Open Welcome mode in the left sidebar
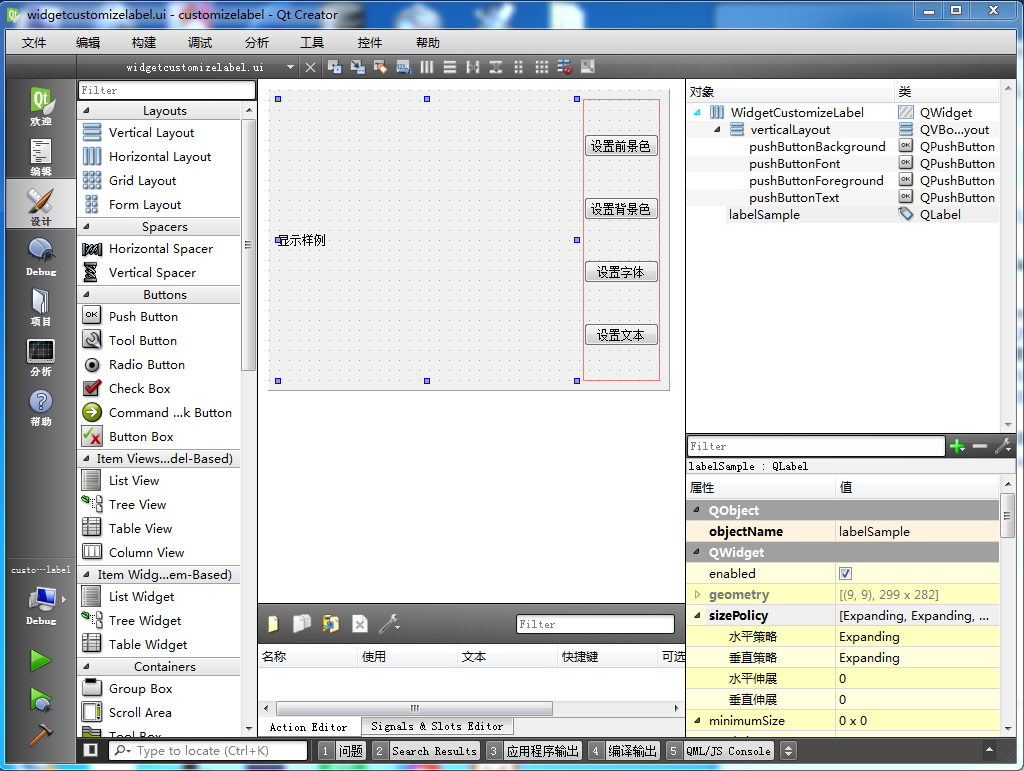This screenshot has width=1024, height=771. pos(40,104)
